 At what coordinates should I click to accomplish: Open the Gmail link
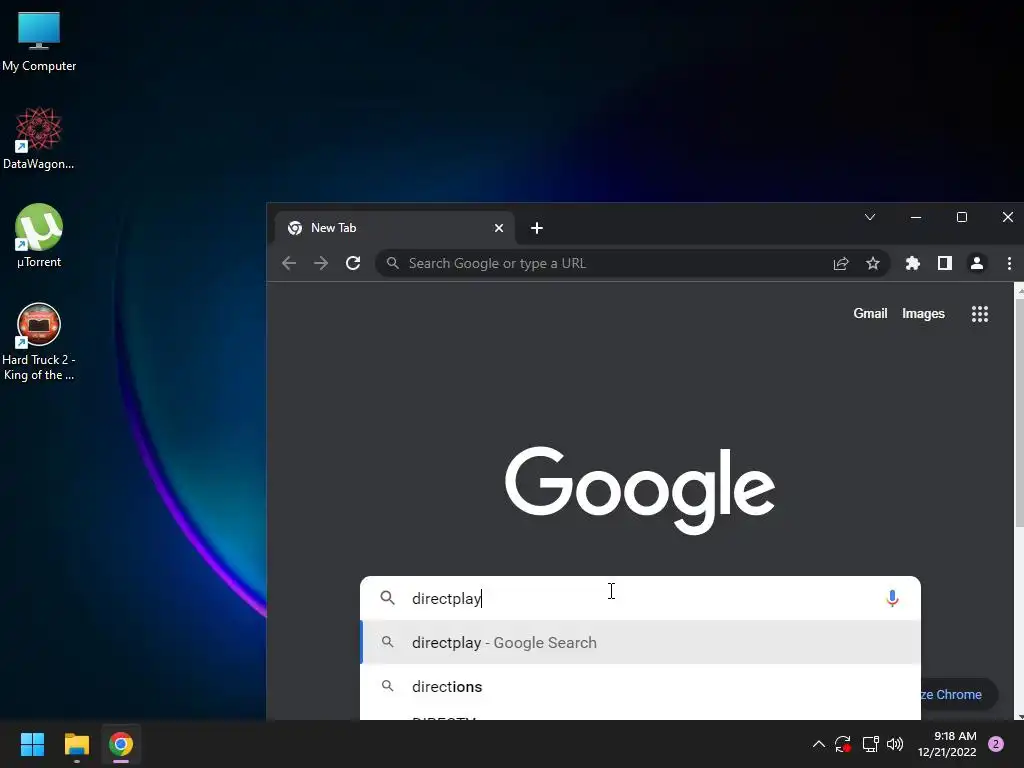870,313
